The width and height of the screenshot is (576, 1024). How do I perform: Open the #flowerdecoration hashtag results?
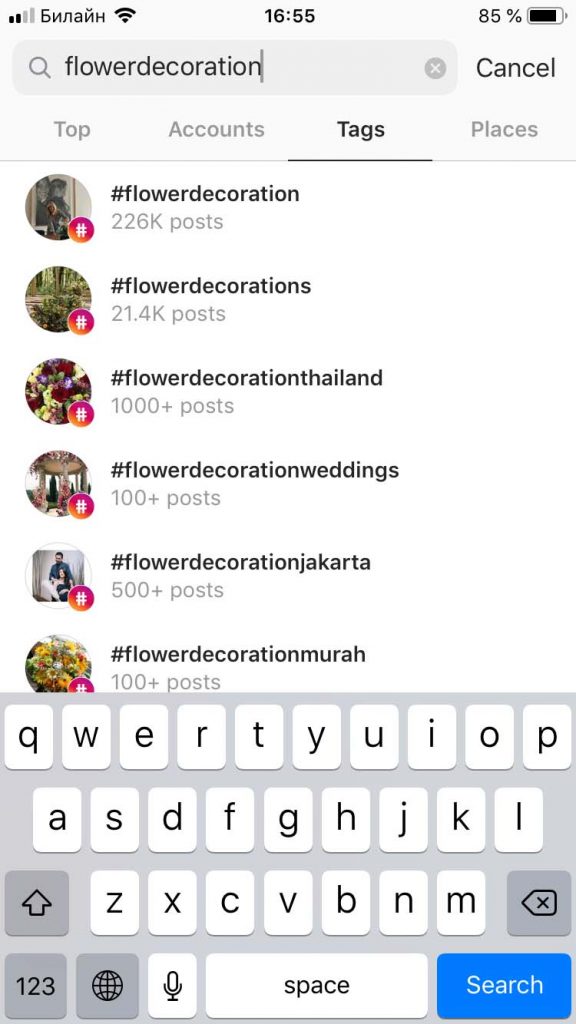point(206,194)
